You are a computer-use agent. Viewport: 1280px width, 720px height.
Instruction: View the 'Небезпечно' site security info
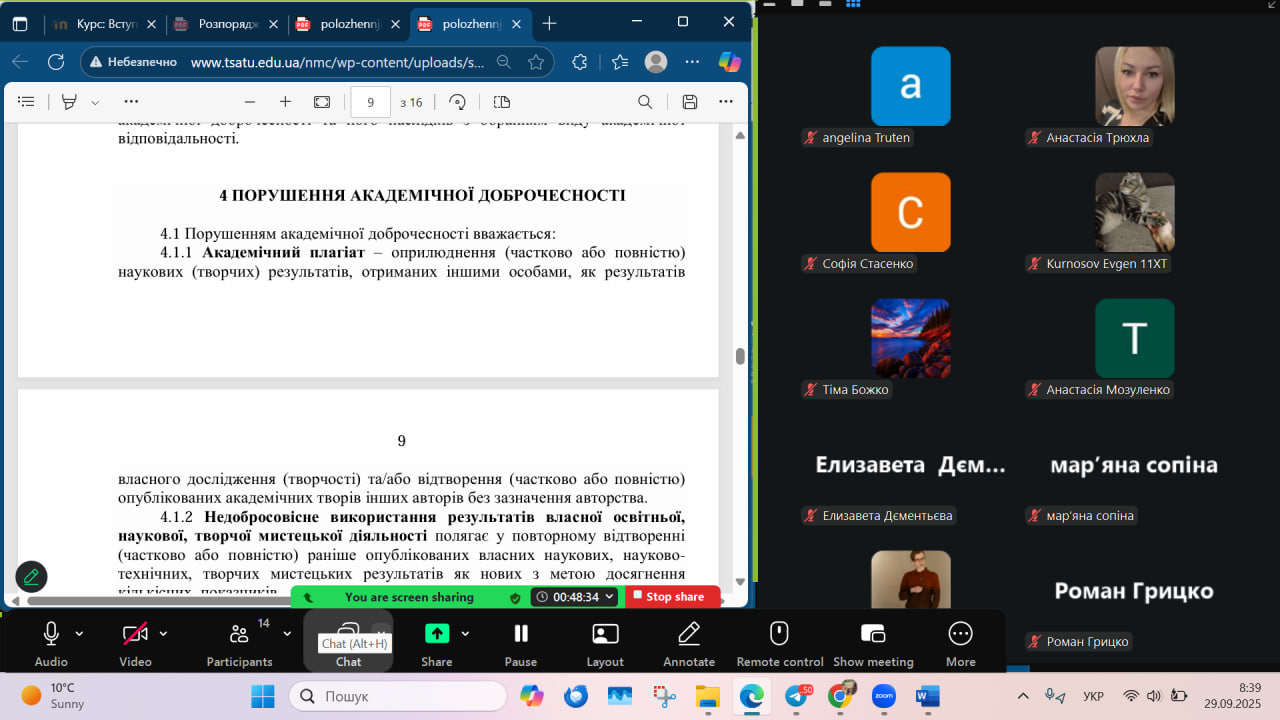click(x=134, y=62)
